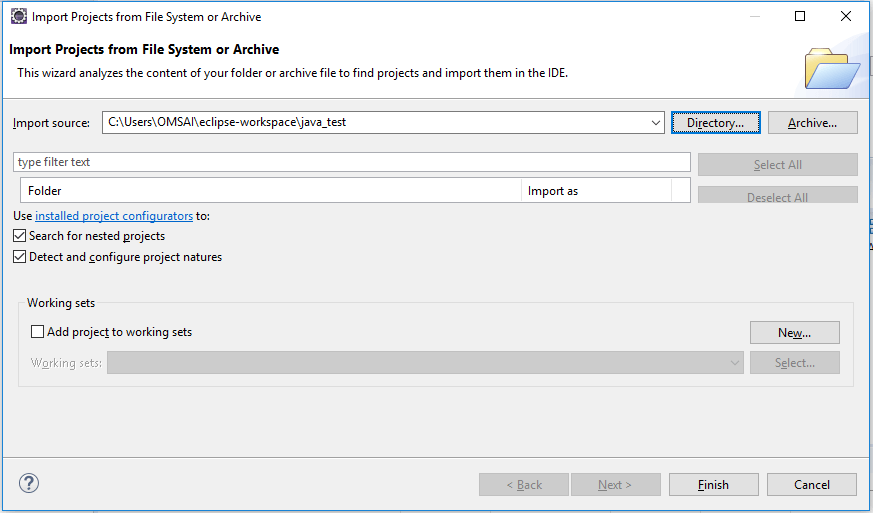Click the folder wizard banner icon

tap(831, 68)
